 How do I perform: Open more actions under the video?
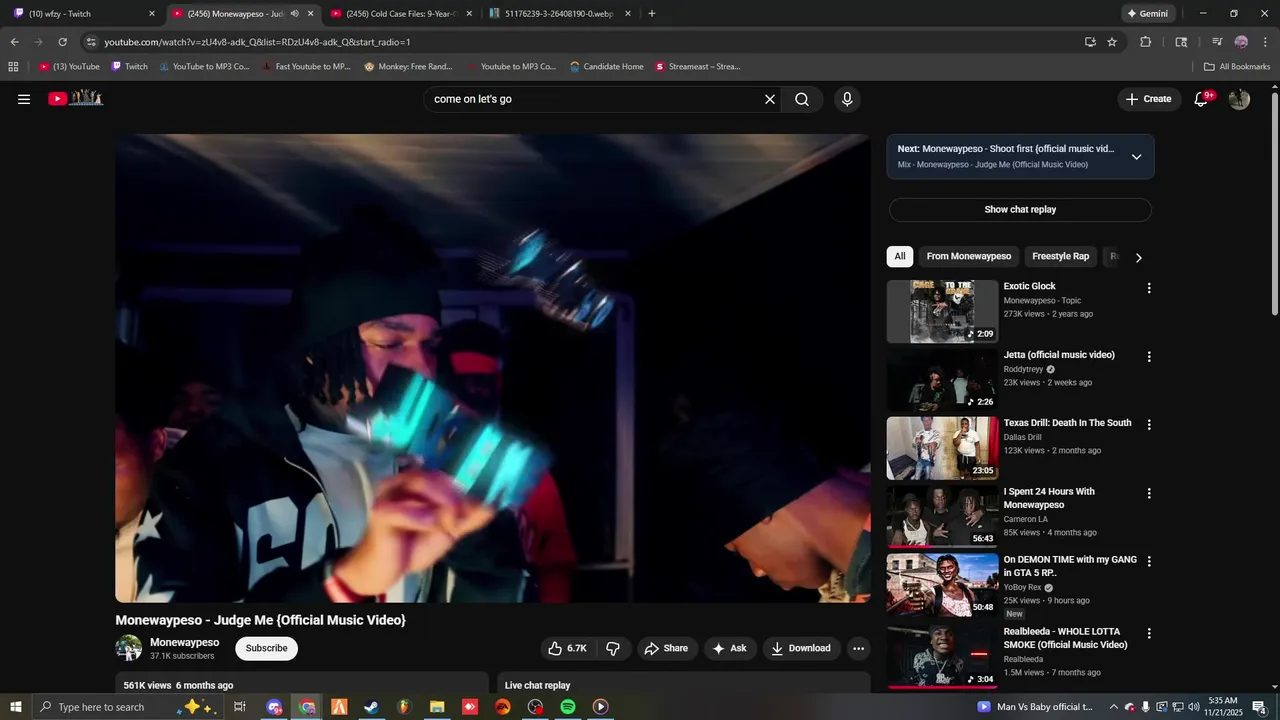coord(858,648)
